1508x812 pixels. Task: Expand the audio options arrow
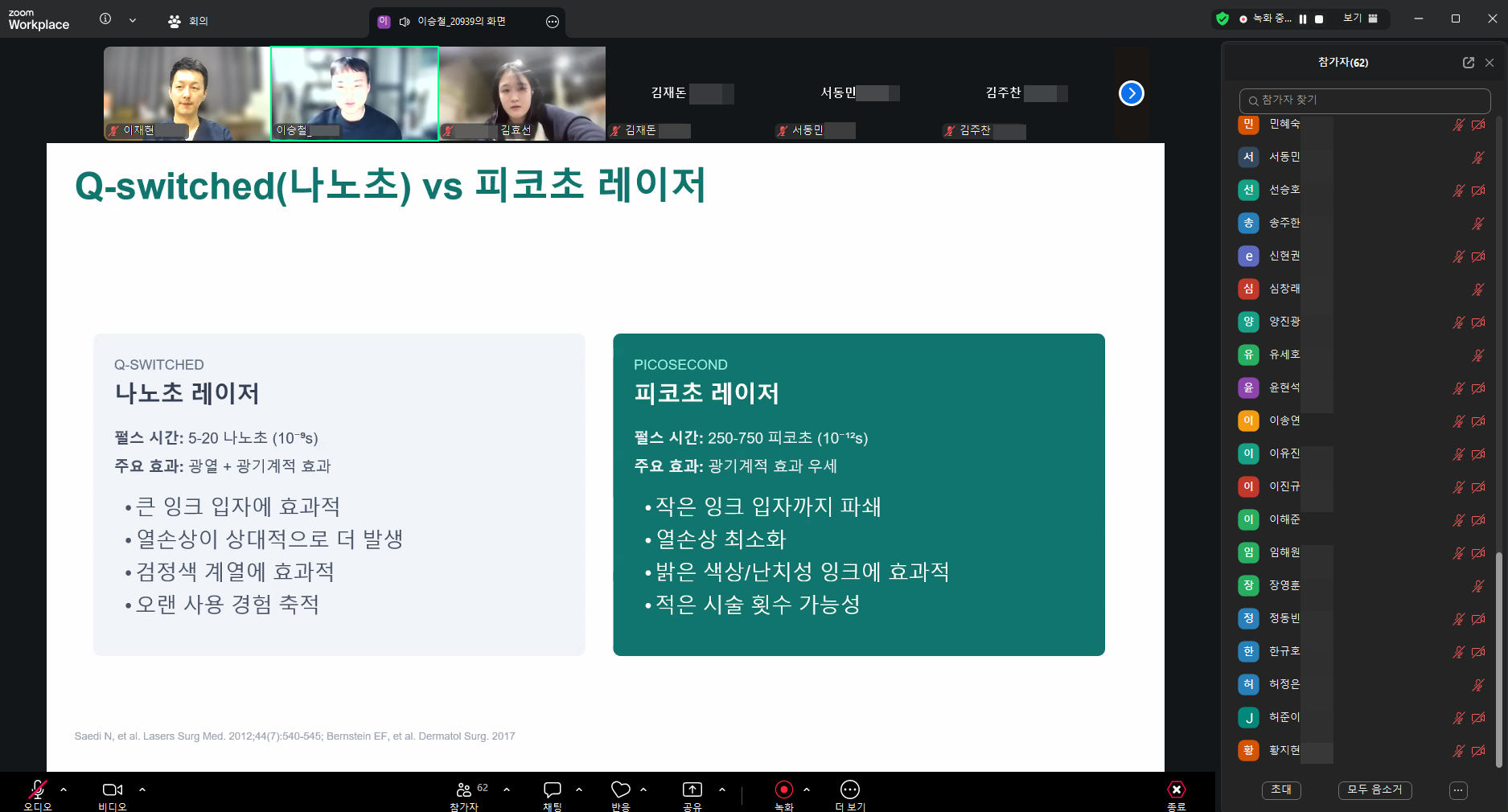coord(64,789)
